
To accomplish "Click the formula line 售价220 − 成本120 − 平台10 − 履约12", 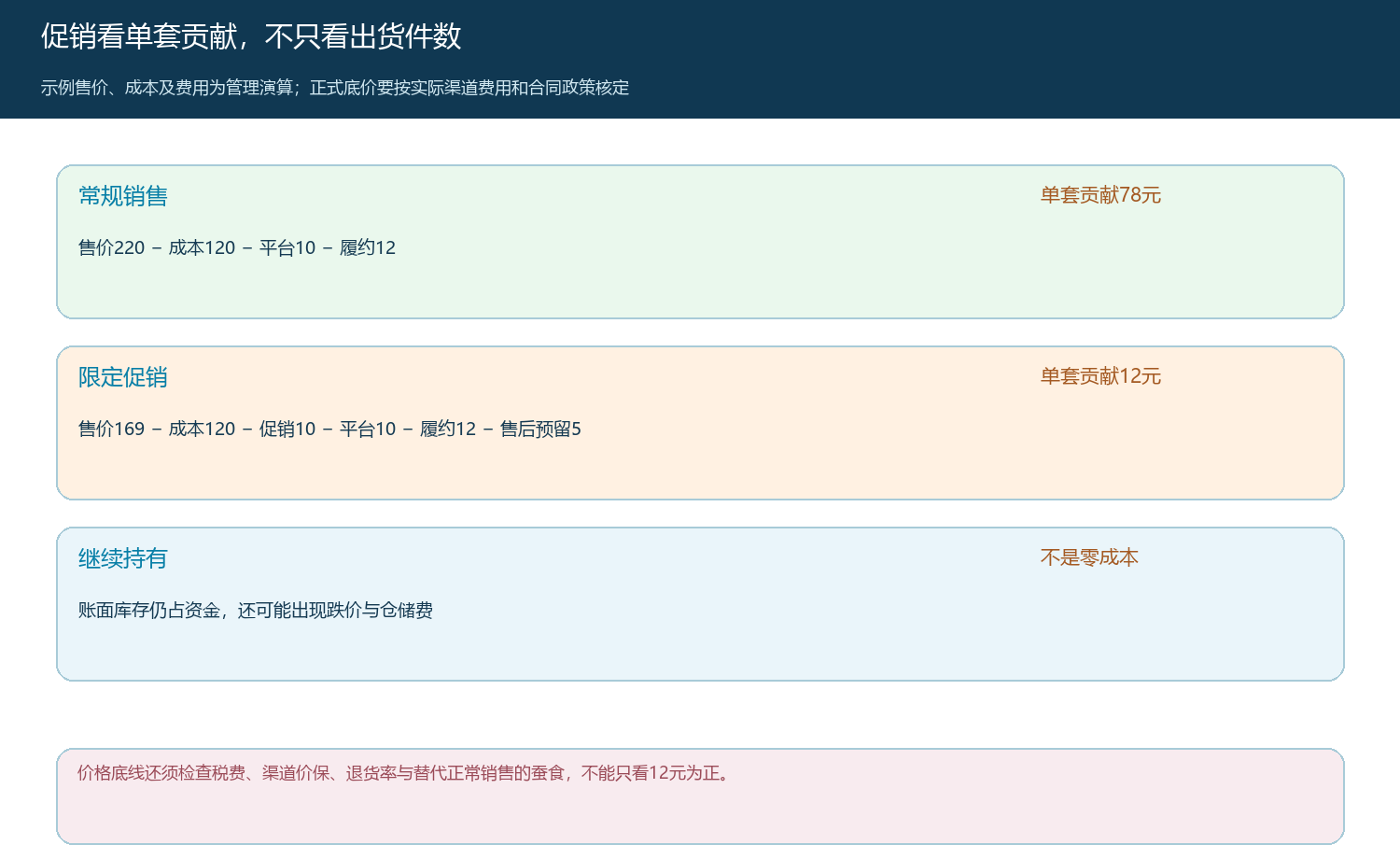I will 237,247.
